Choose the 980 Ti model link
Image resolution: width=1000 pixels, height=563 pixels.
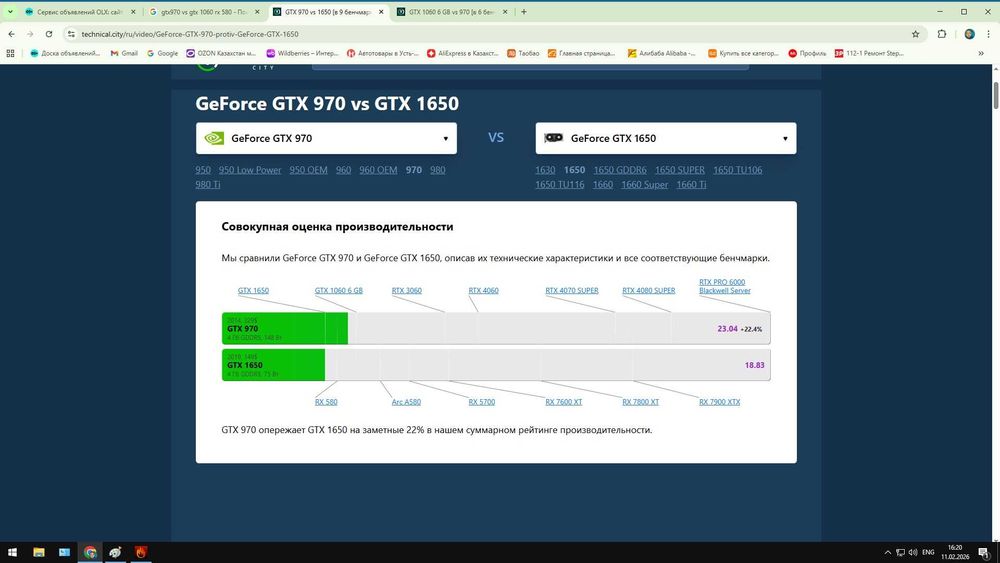coord(208,184)
